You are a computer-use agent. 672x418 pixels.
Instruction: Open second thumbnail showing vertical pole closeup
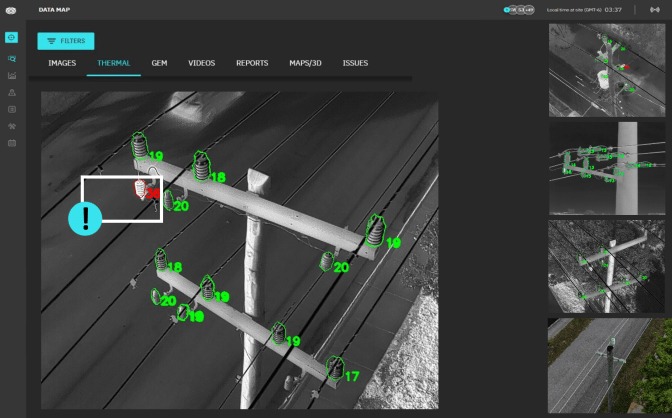point(607,168)
